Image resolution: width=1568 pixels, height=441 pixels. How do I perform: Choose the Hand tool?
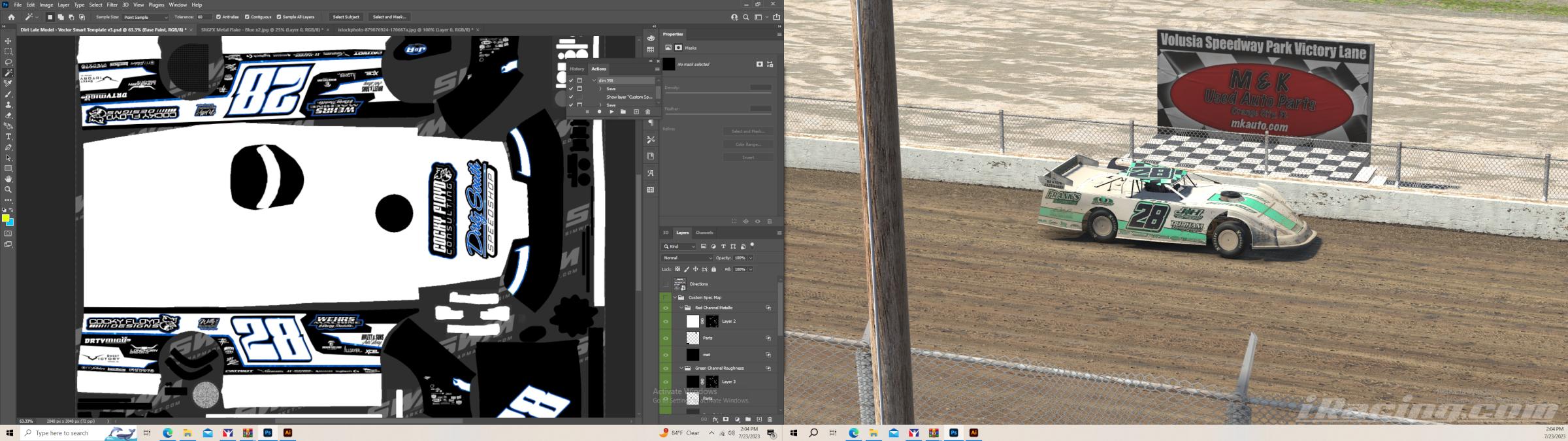tap(8, 179)
